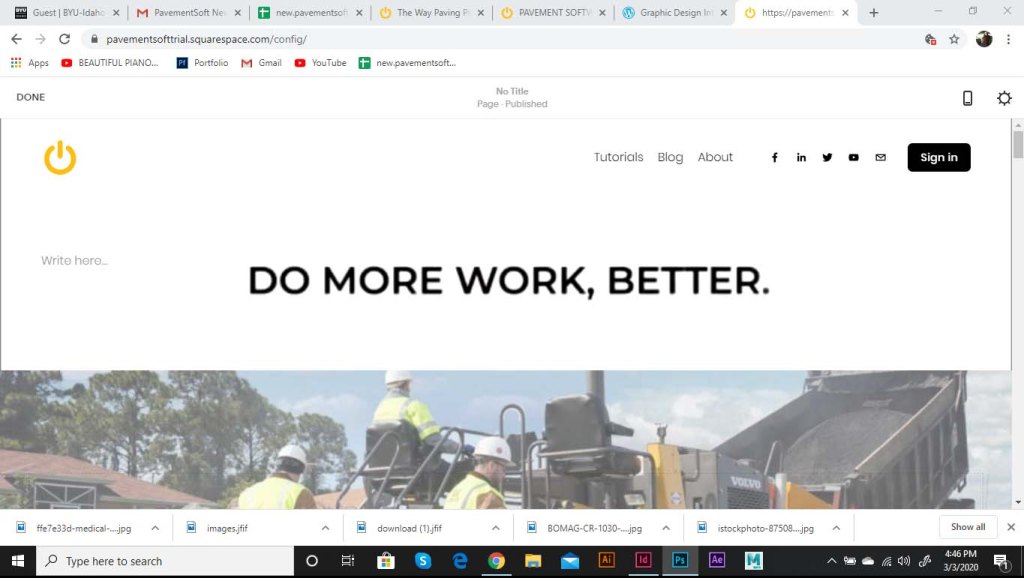Expand options for images.jfif download
This screenshot has width=1024, height=578.
point(326,528)
